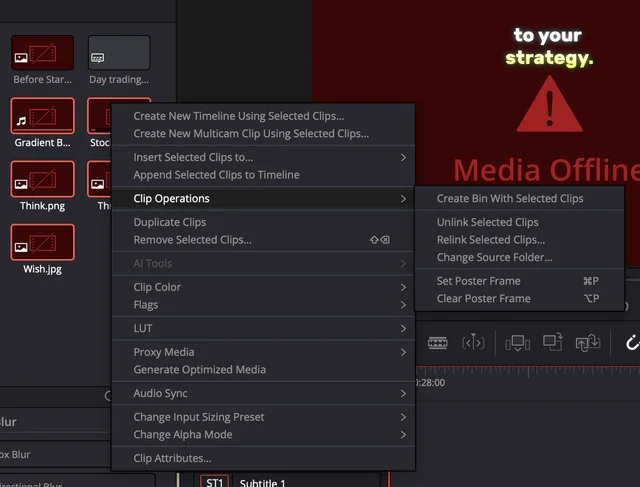Click the Replace Clip toolbar icon

coord(588,343)
